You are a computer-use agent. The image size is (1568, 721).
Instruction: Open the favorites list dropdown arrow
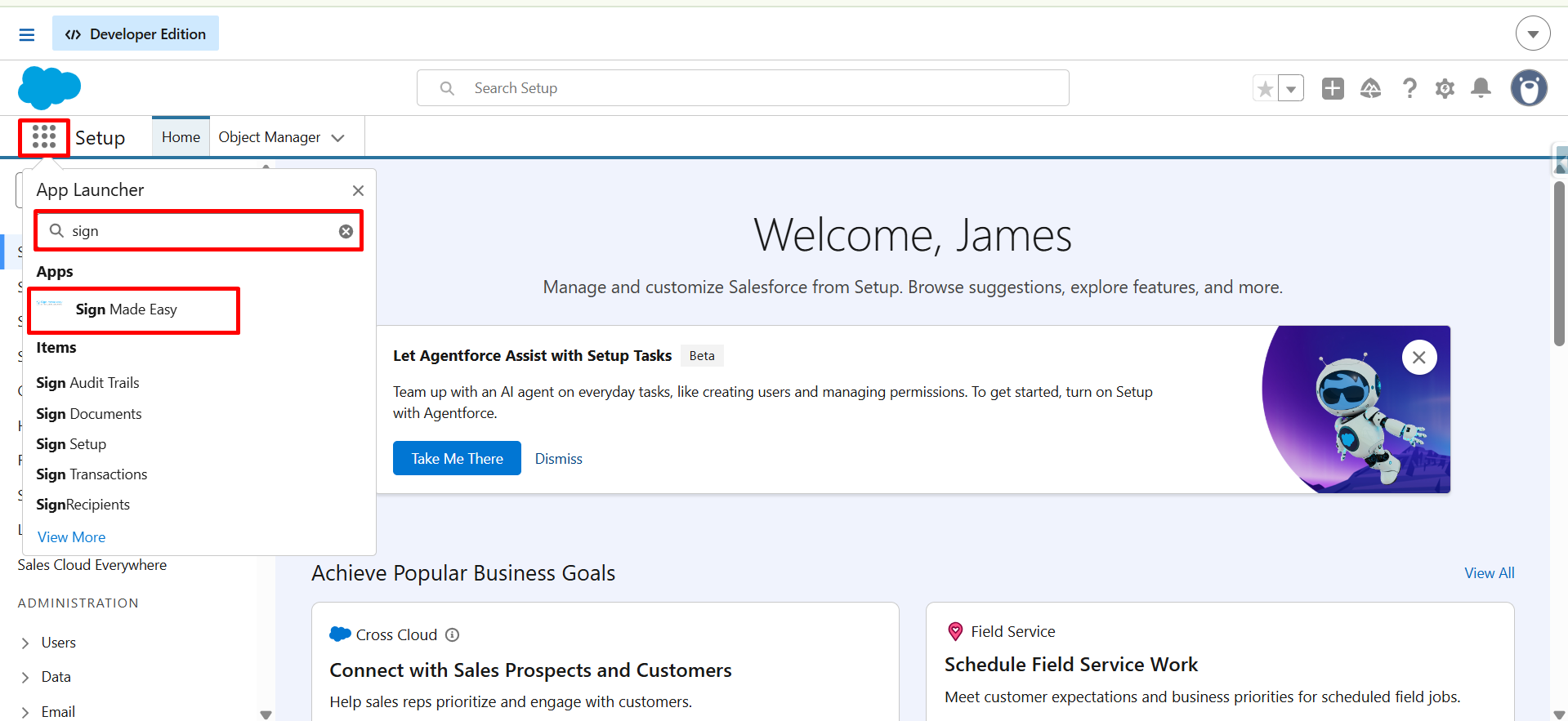1291,88
